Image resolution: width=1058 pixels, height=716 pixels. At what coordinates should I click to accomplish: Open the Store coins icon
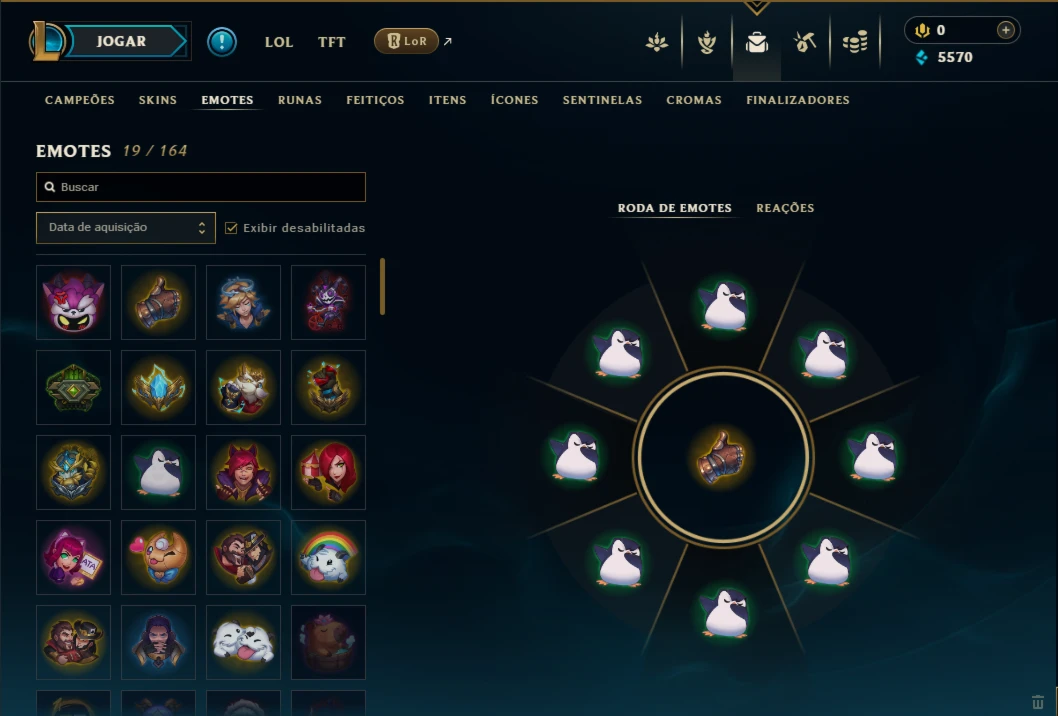(855, 43)
